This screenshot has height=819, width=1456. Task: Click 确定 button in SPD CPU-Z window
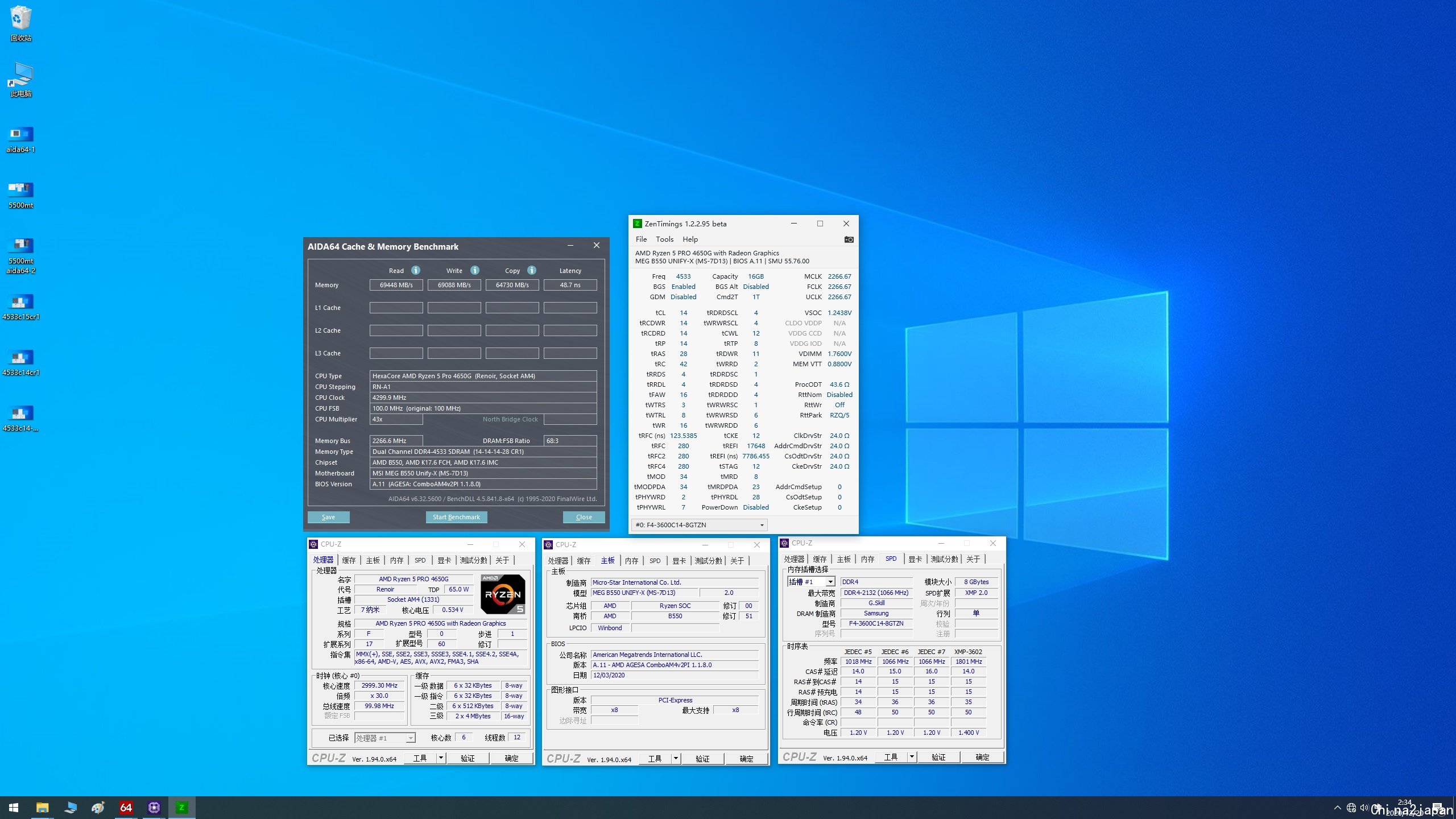pyautogui.click(x=982, y=757)
